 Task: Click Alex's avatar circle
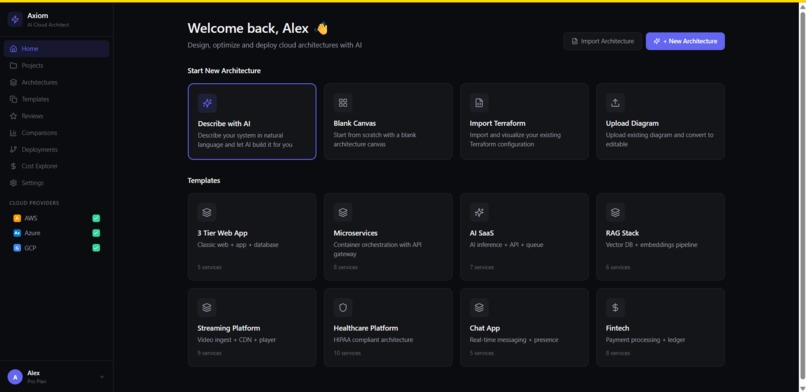pos(15,377)
